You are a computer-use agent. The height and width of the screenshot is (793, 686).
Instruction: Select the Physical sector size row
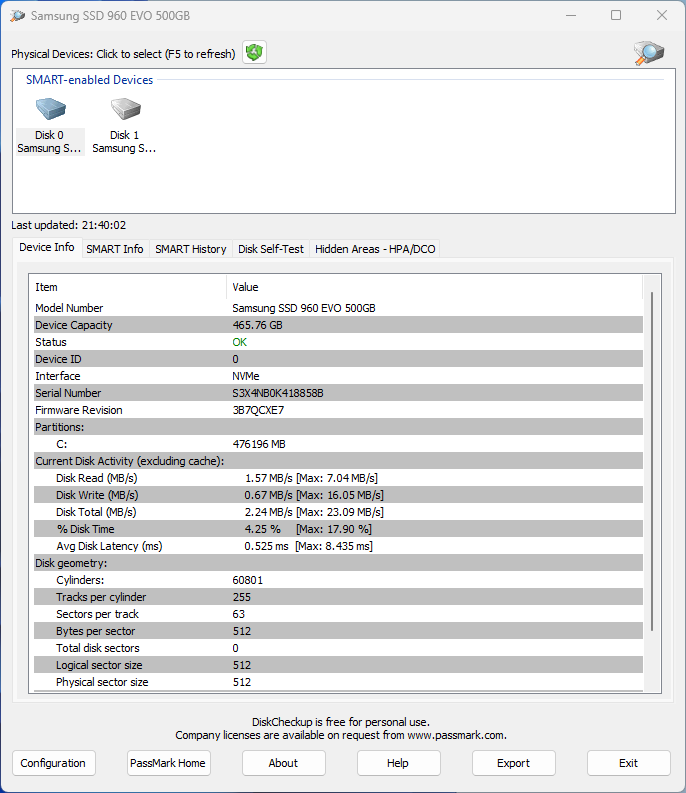click(338, 682)
